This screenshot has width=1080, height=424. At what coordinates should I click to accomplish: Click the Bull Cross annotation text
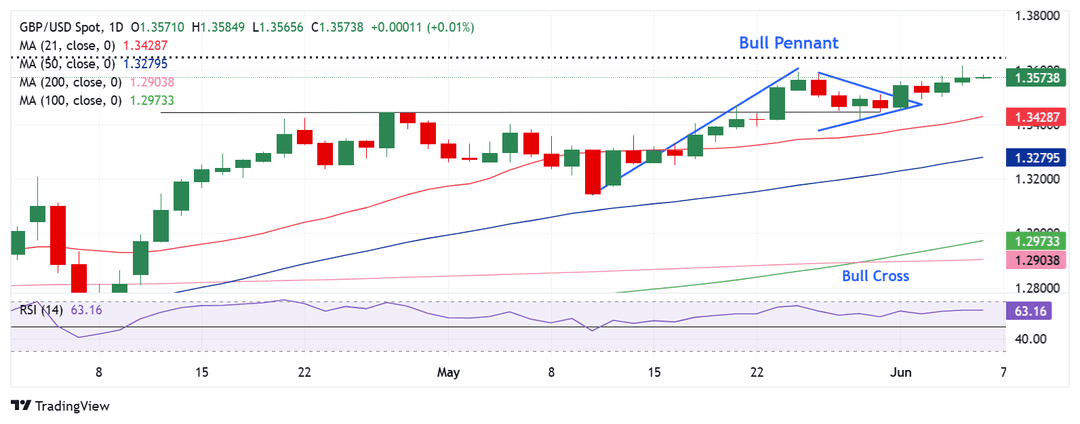click(875, 276)
